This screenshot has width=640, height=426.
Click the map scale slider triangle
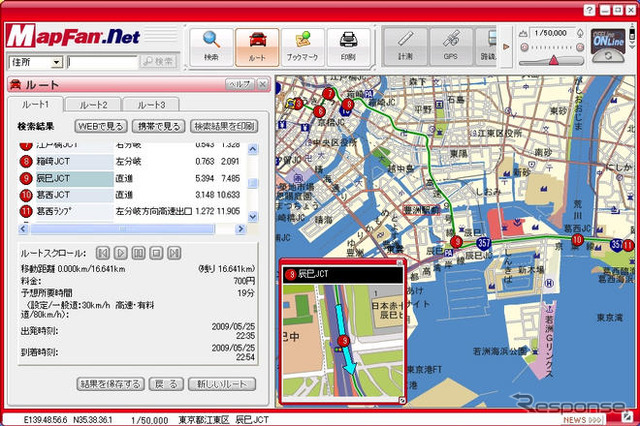(553, 60)
